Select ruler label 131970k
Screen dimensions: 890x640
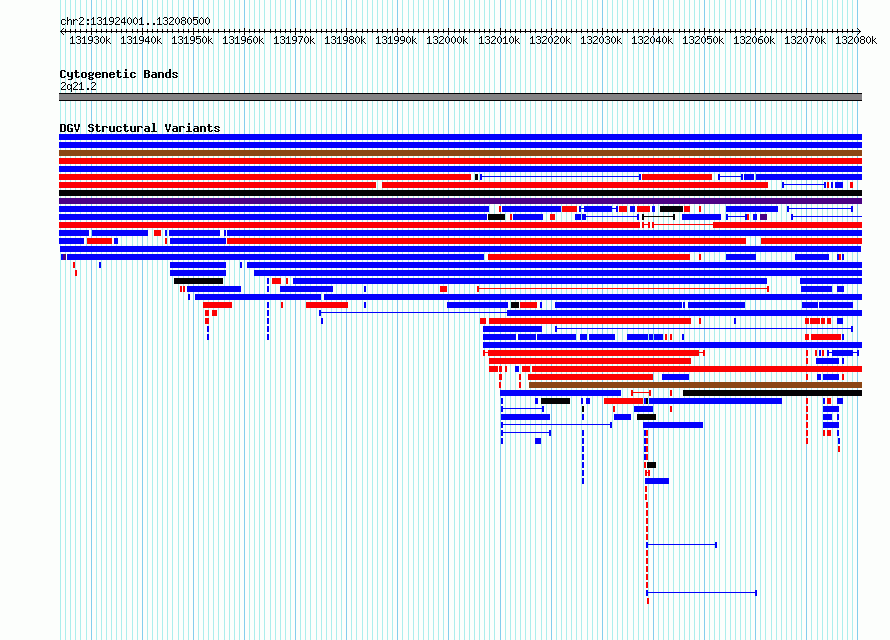294,40
